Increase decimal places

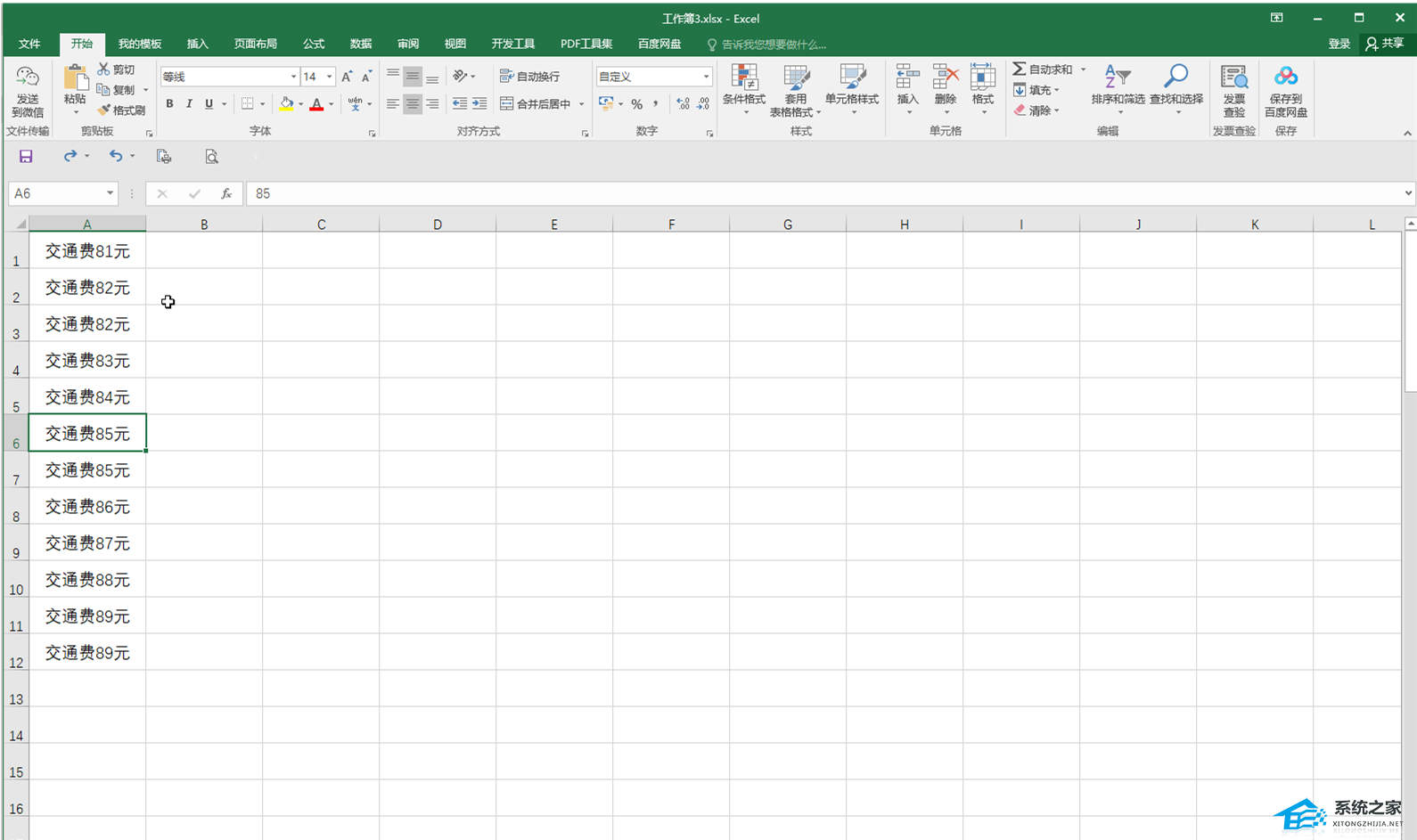click(x=683, y=104)
